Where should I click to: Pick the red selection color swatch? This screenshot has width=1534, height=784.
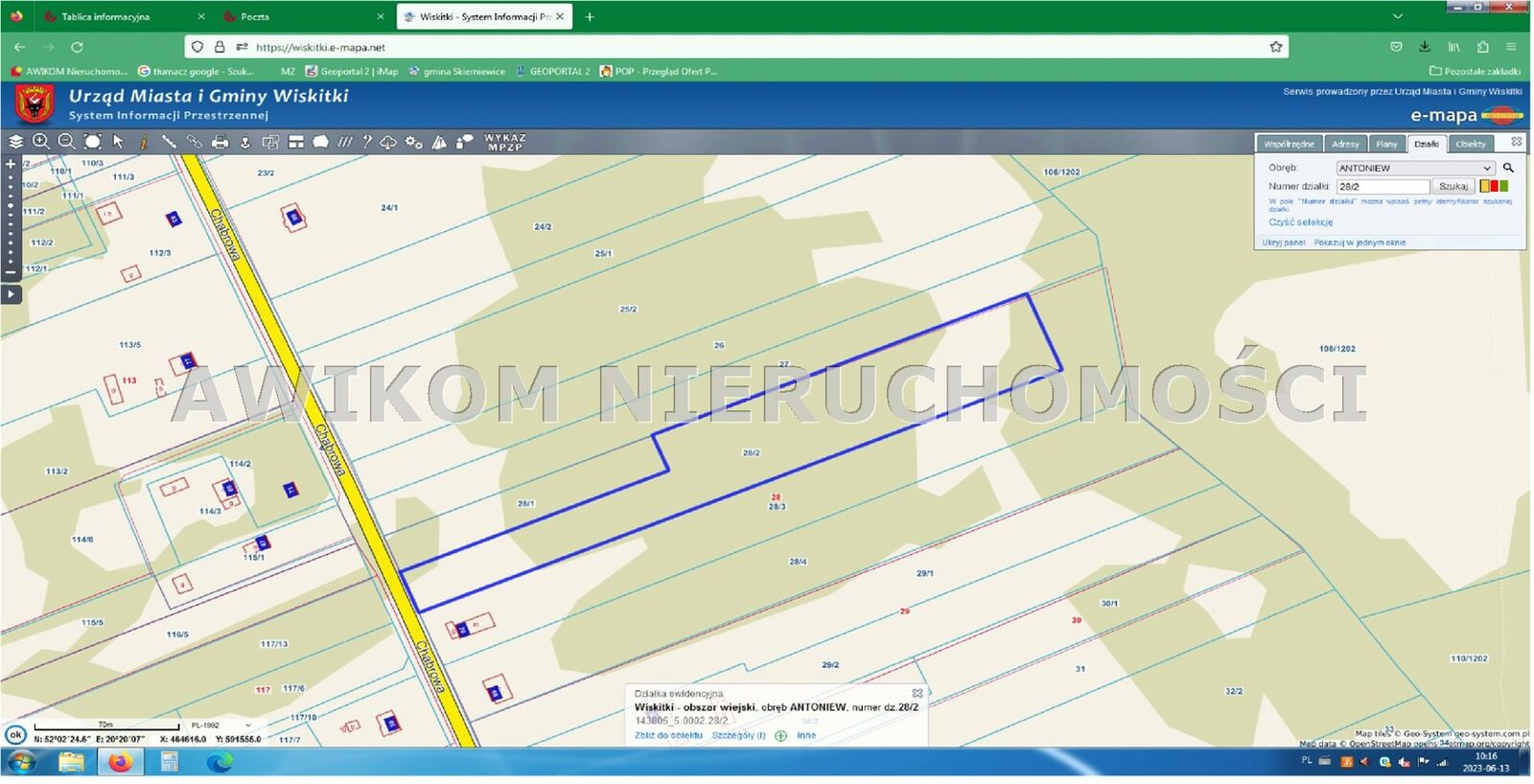[x=1494, y=186]
